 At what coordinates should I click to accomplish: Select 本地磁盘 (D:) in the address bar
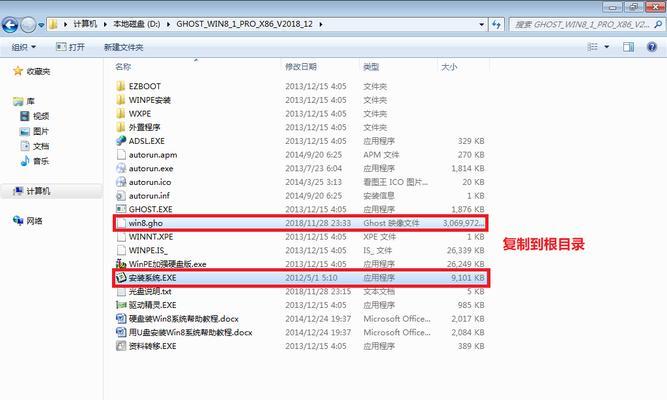137,24
